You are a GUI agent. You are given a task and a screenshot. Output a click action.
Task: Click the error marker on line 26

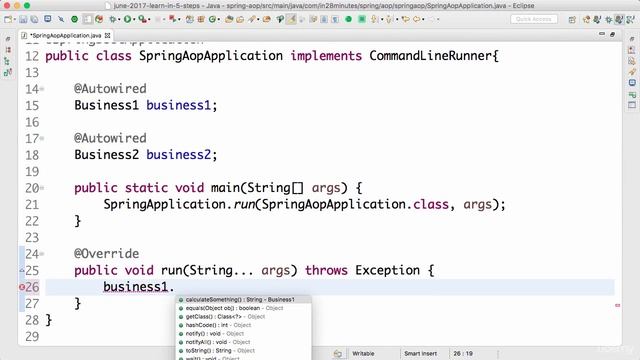pos(22,287)
